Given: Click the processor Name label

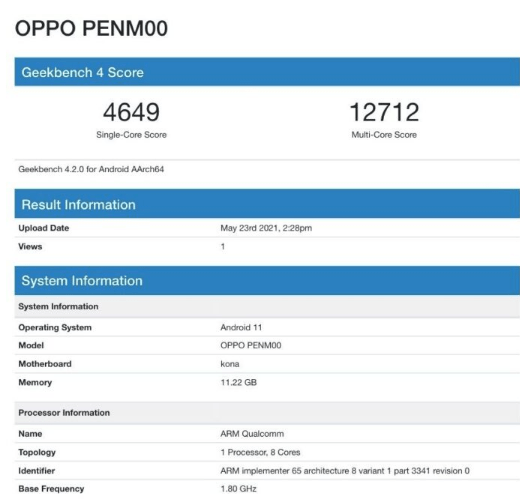Looking at the screenshot, I should 30,434.
